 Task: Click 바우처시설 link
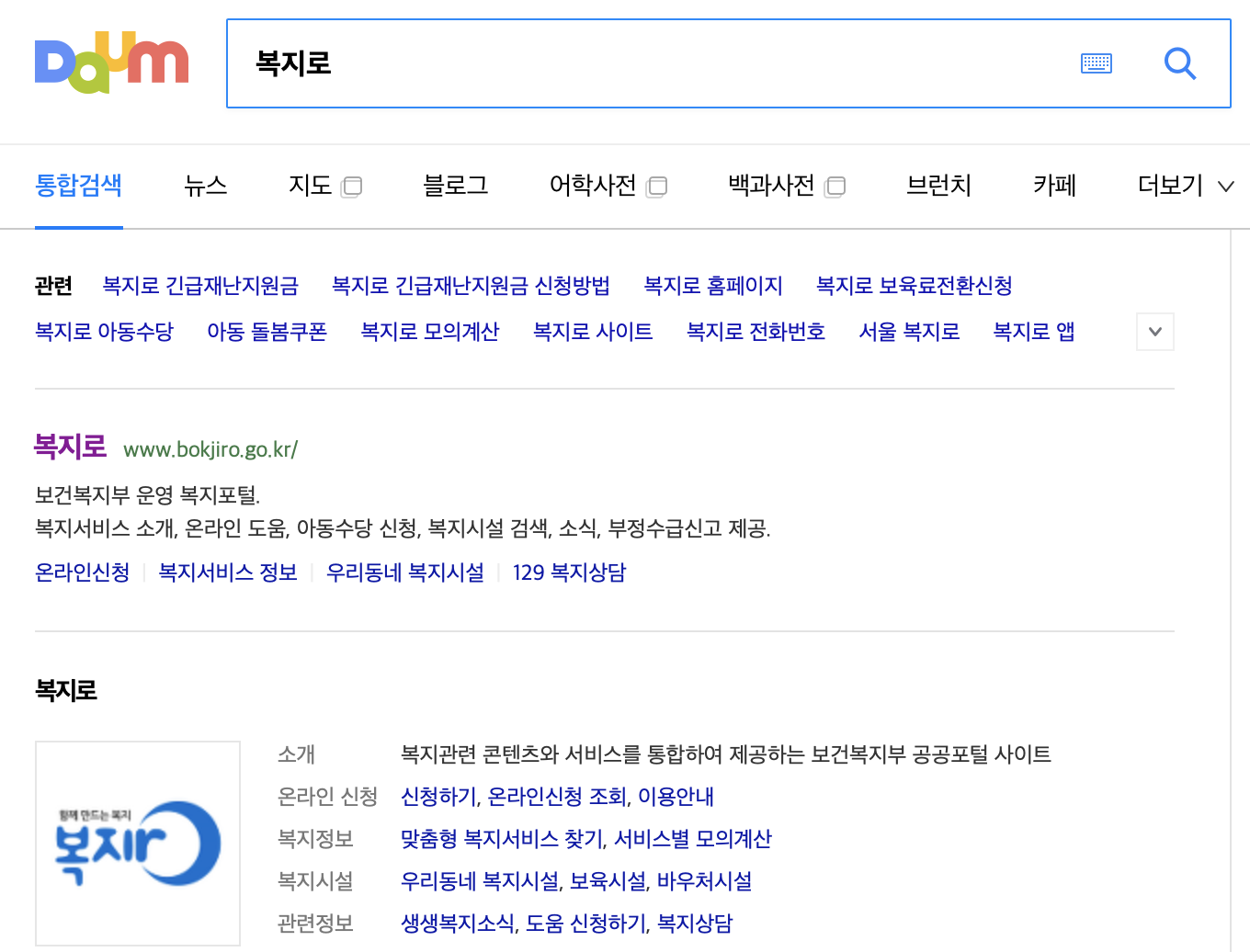point(704,881)
